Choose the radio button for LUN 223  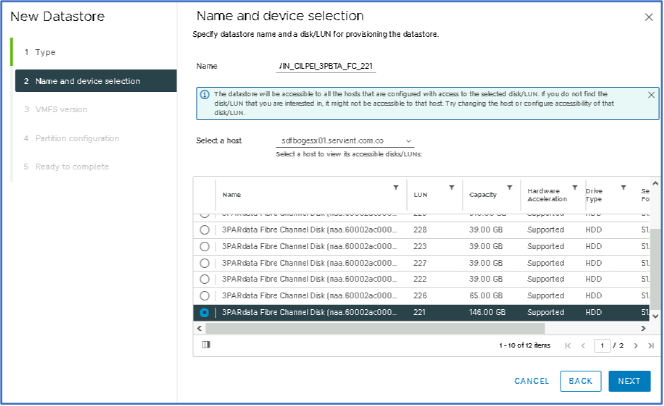coord(205,246)
